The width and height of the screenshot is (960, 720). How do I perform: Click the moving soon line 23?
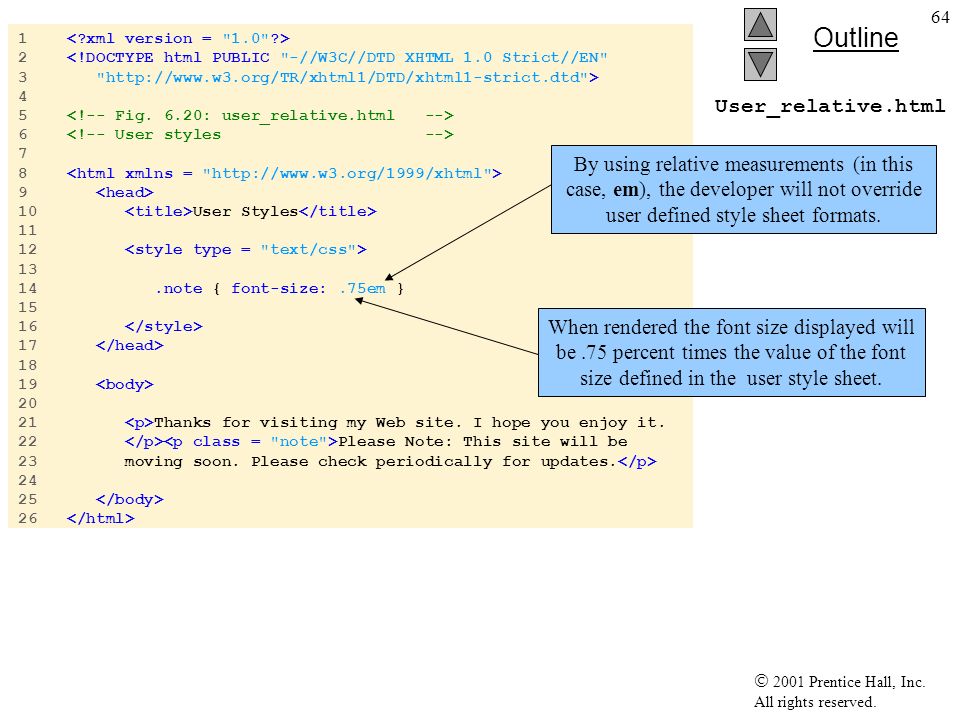(x=390, y=461)
